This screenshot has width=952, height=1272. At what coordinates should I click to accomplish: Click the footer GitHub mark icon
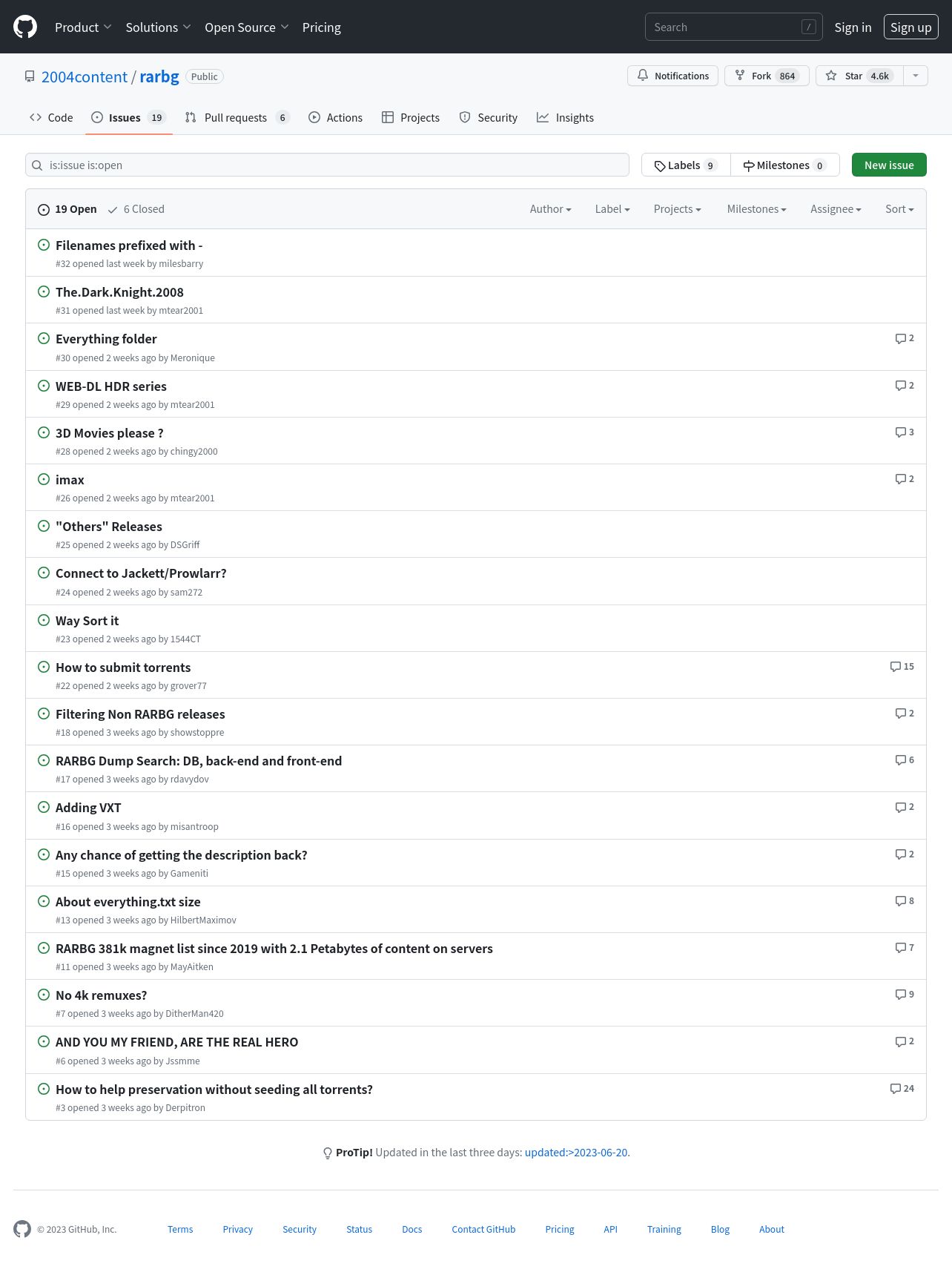(22, 1229)
